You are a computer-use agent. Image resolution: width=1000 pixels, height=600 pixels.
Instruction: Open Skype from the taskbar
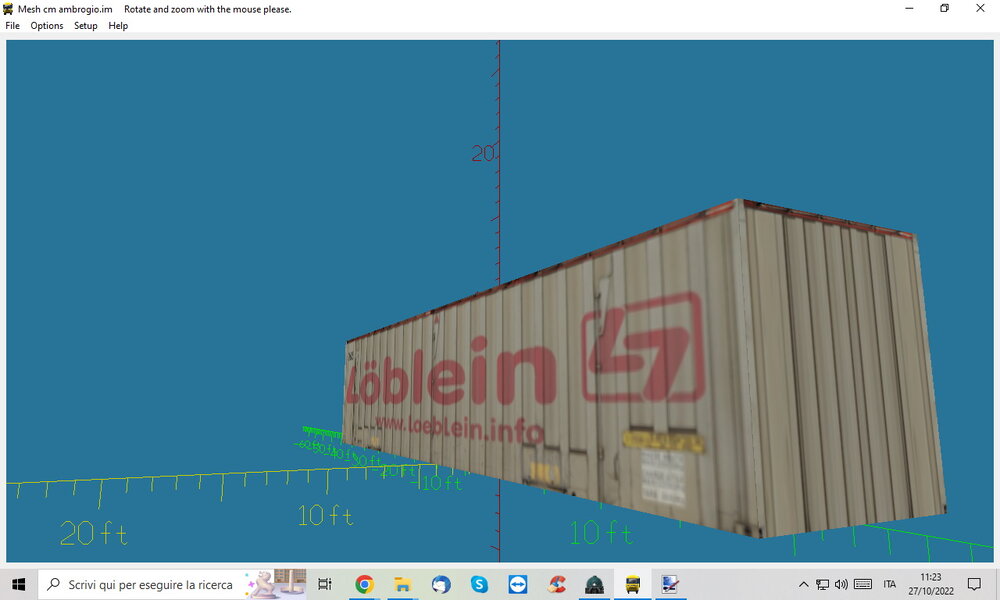pos(479,584)
